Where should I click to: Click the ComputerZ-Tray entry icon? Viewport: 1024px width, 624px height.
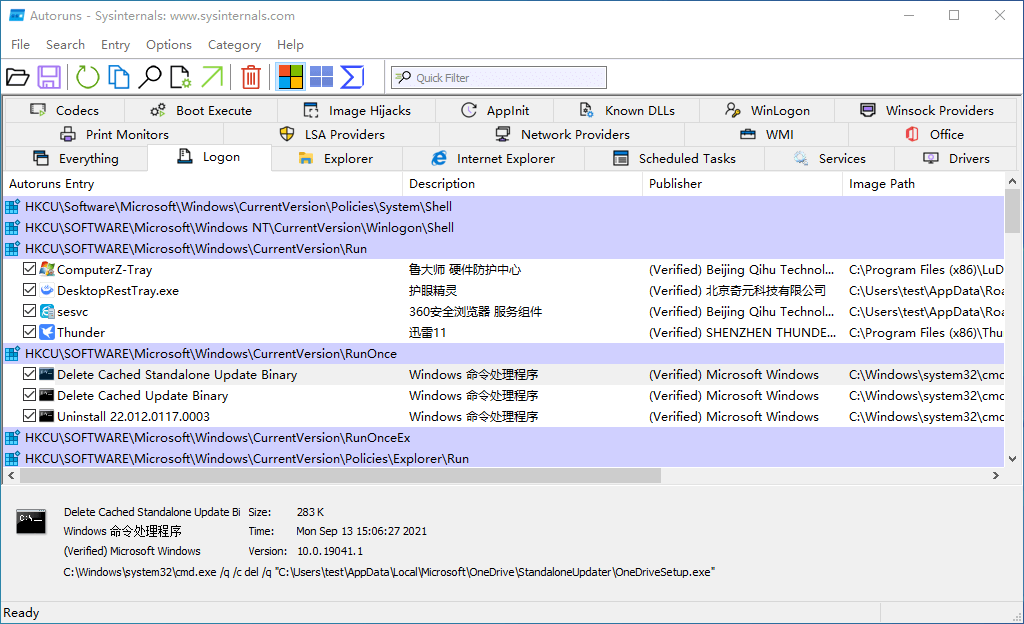(47, 269)
